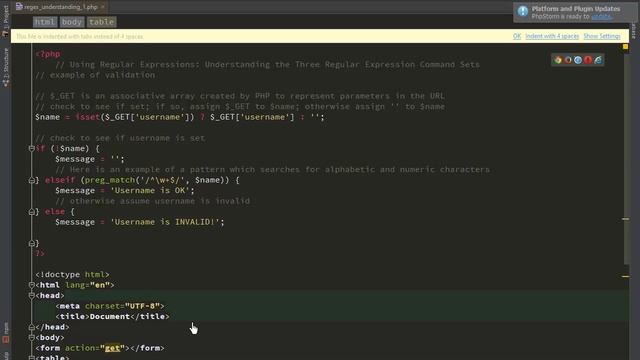Click the 'Username is INVALID!' string
This screenshot has height=360, width=640.
(x=165, y=222)
